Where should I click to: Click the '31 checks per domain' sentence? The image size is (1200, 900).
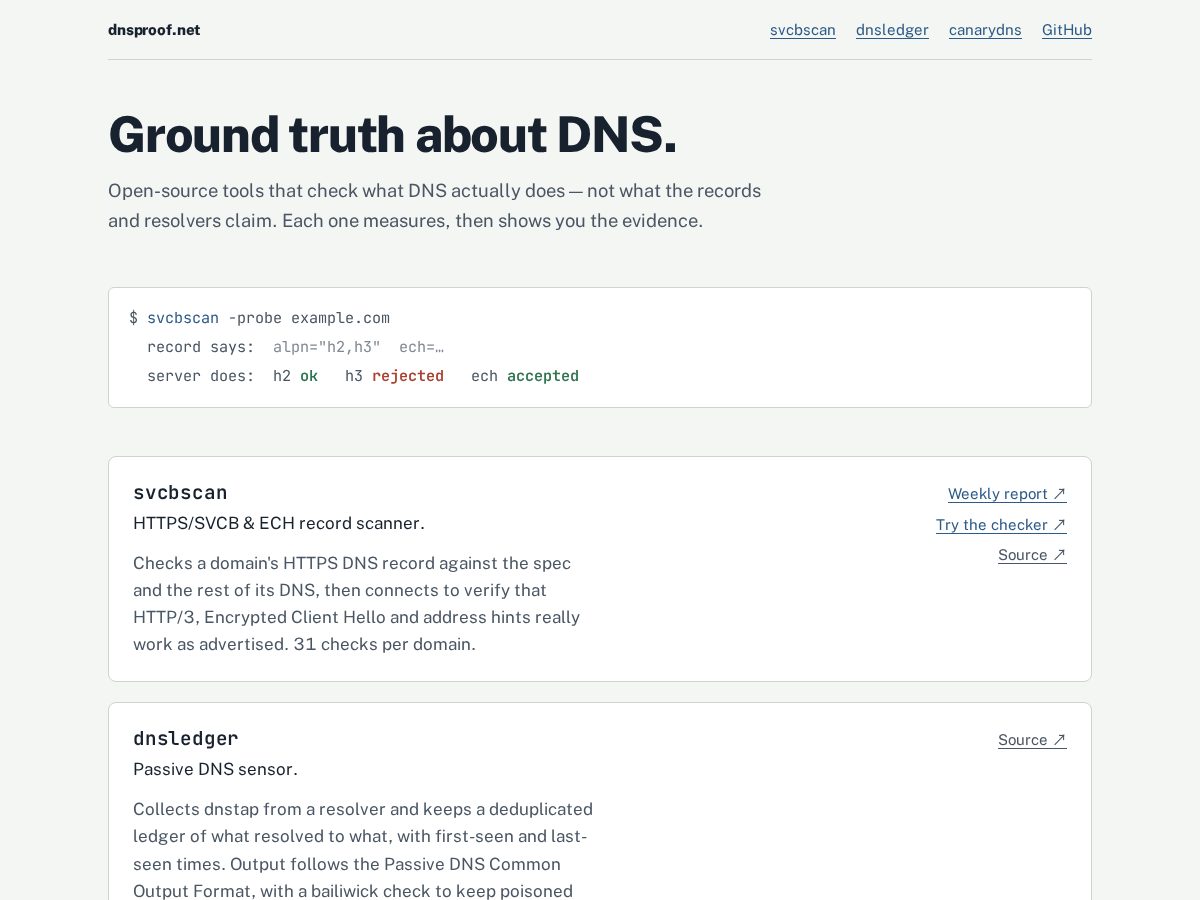click(x=384, y=644)
